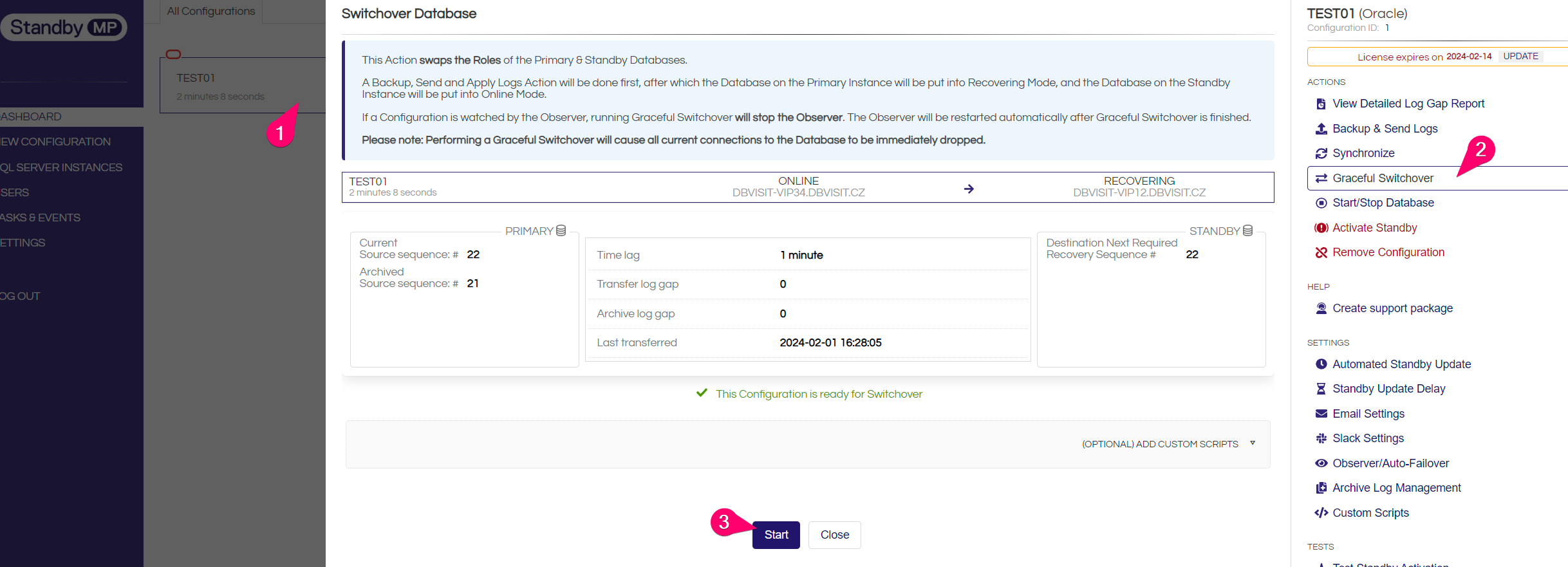Open Start/Stop Database action
Viewport: 1568px width, 567px height.
tap(1383, 203)
